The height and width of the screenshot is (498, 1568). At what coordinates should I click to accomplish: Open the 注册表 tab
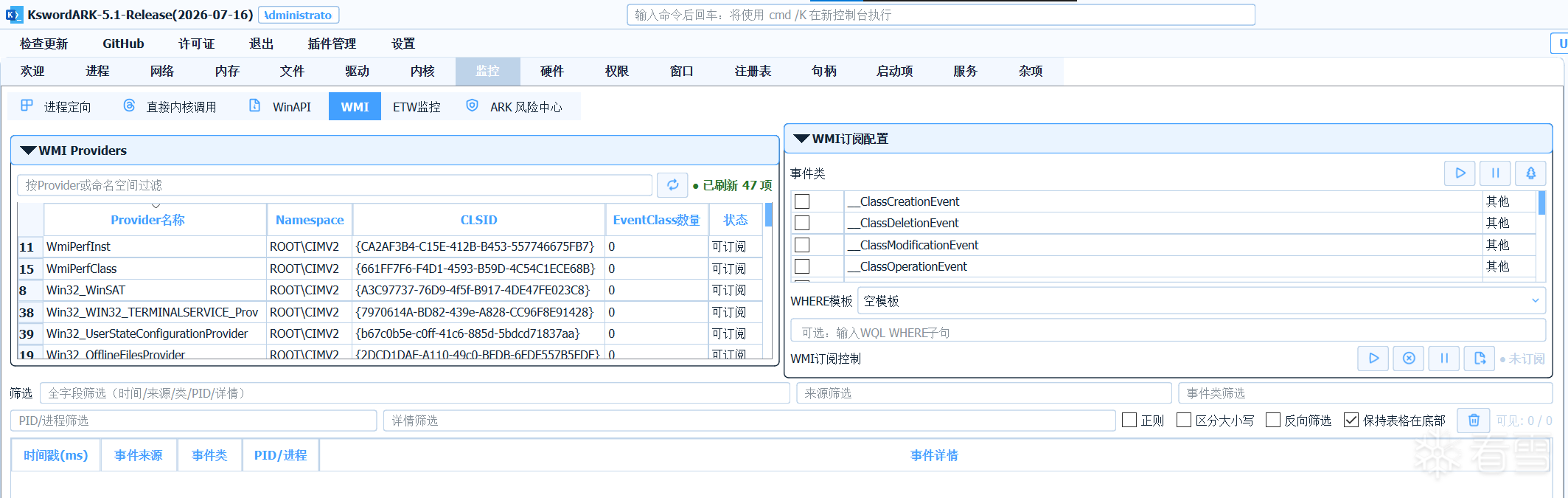[753, 71]
